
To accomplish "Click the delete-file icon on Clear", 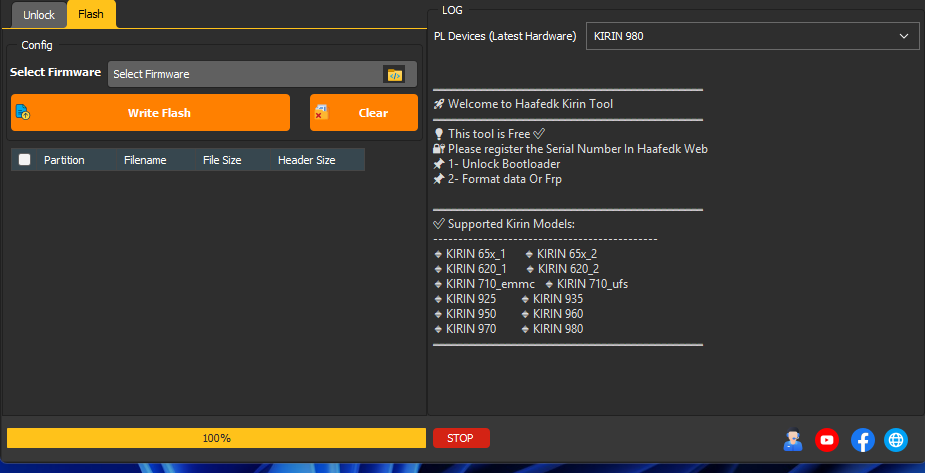I will click(322, 113).
